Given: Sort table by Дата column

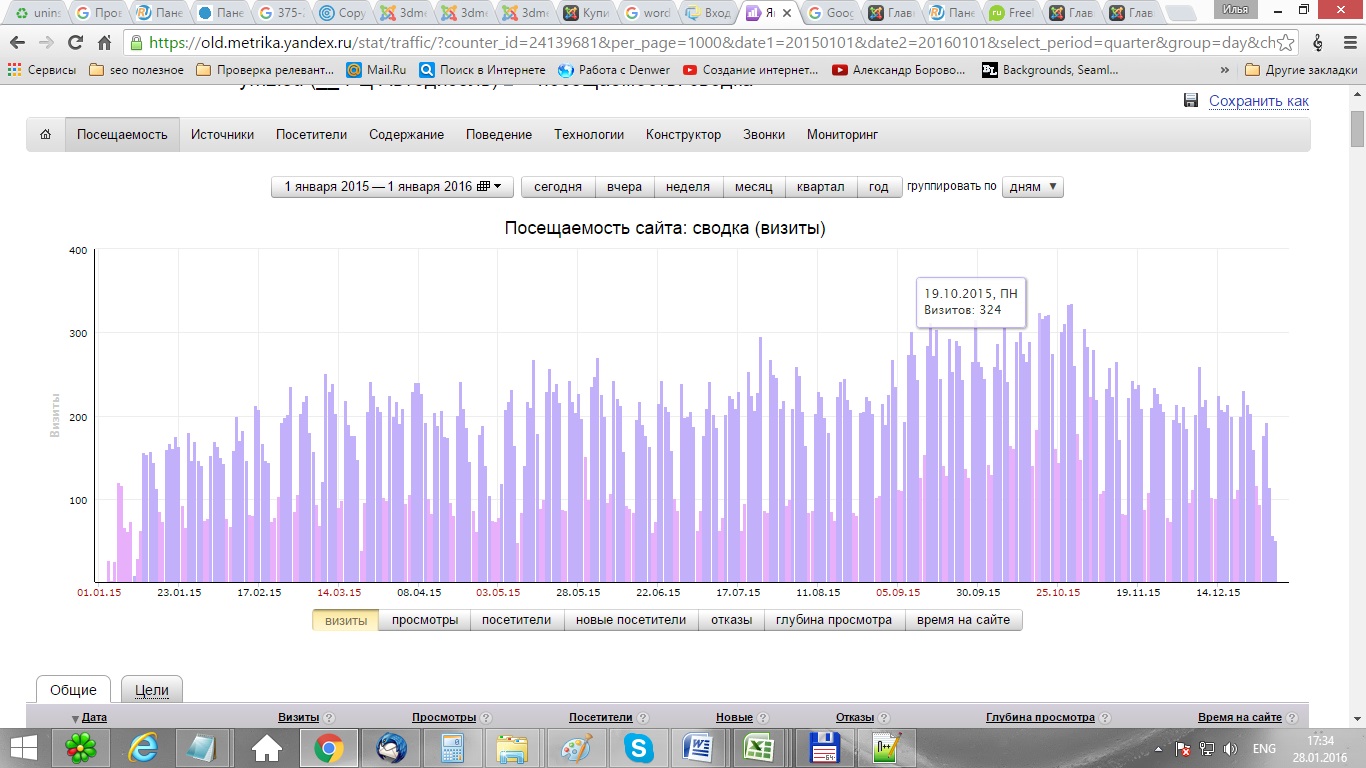Looking at the screenshot, I should tap(94, 718).
